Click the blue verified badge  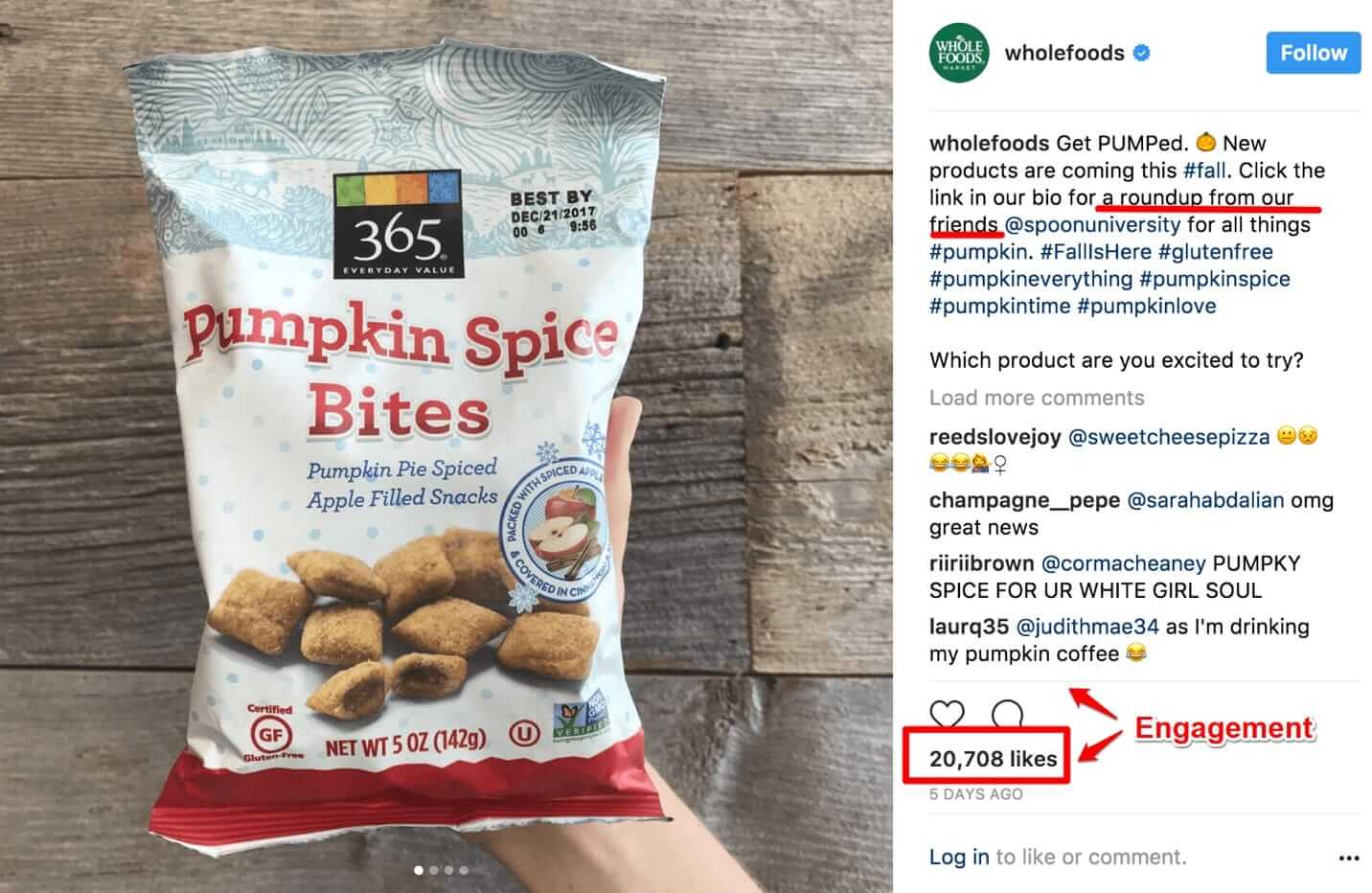pyautogui.click(x=1141, y=53)
